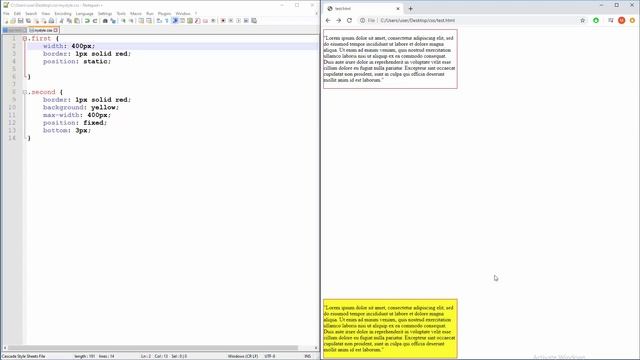The image size is (640, 360).
Task: Open Find dialog via the binoculars icon
Action: 105,21
